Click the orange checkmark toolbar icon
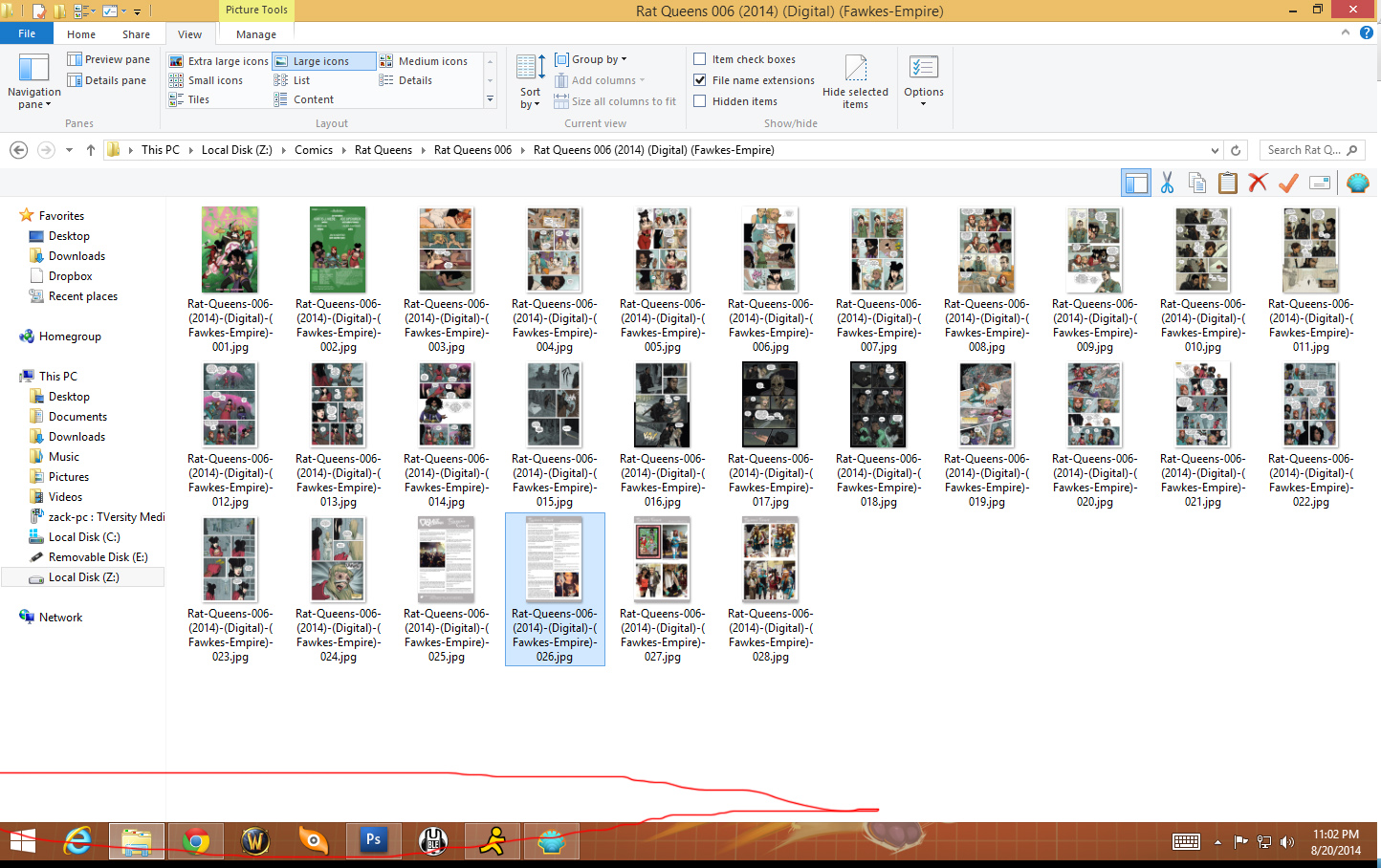This screenshot has height=868, width=1381. (x=1288, y=183)
